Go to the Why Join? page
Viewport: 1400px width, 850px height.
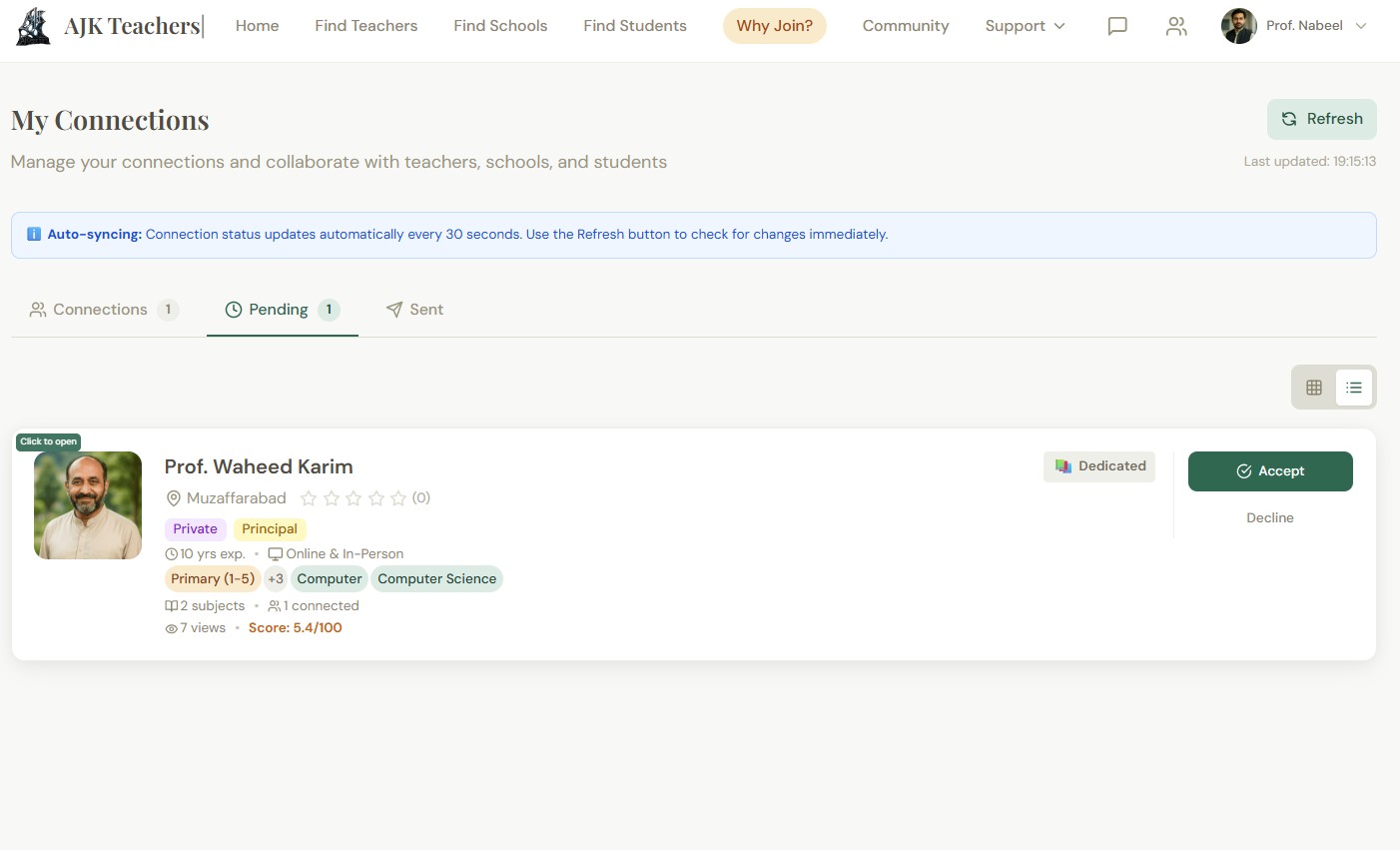coord(775,26)
